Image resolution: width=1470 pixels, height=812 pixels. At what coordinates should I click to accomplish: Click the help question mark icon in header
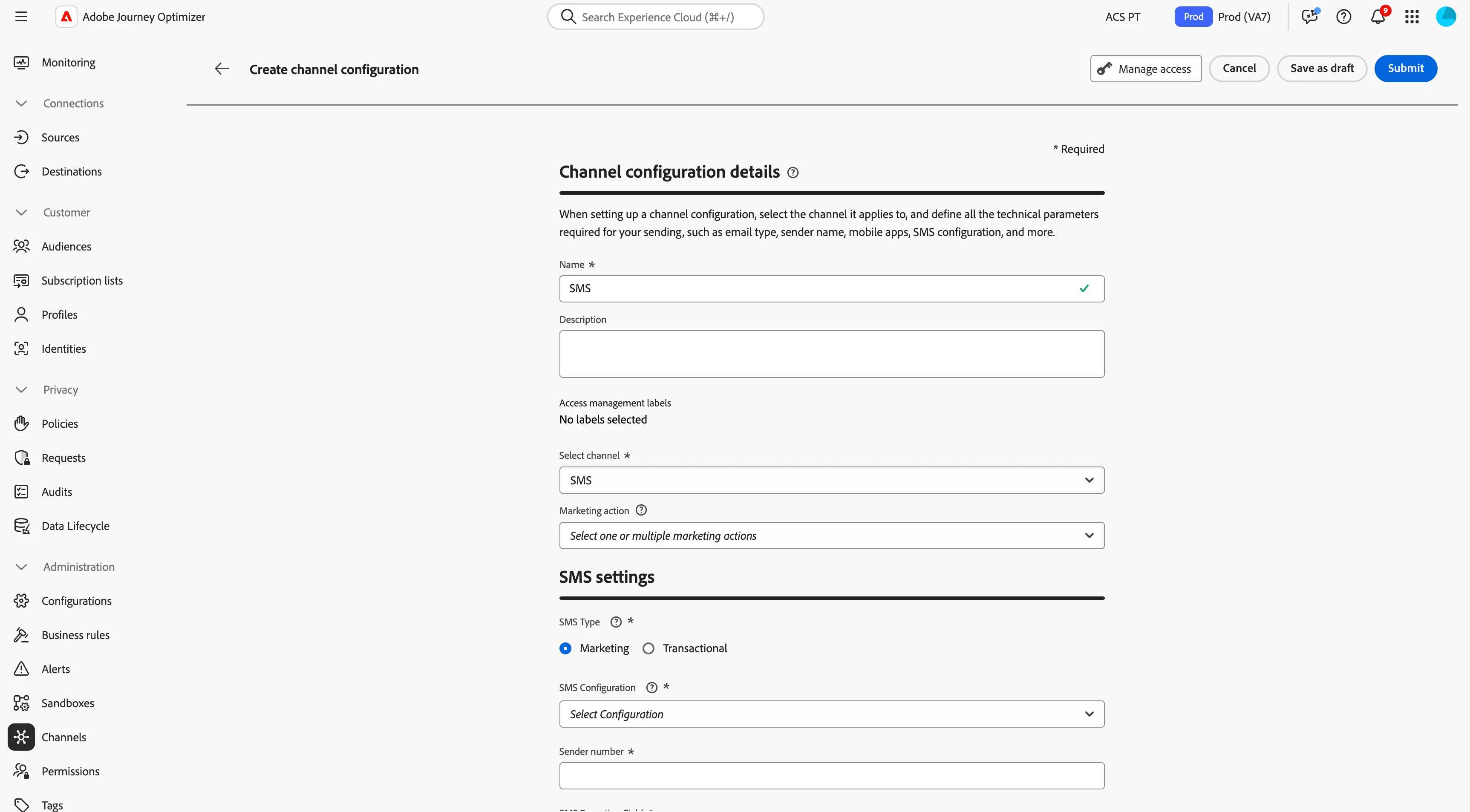[x=1343, y=17]
